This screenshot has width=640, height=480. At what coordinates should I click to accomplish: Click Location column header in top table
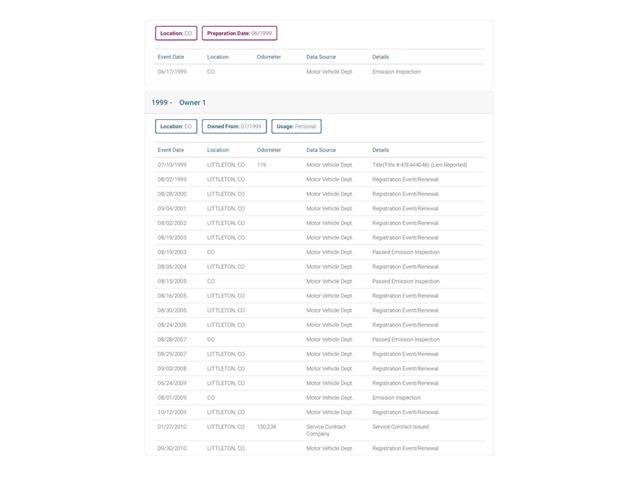218,57
